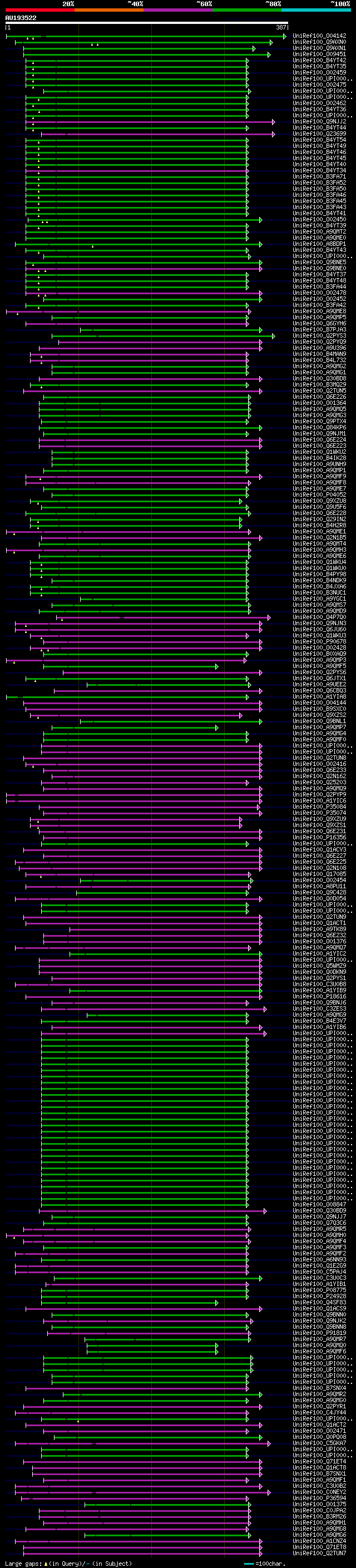Screen dimensions: 356x1568
Task: Select hit label UniRef100_A9QME8
Action: click(319, 311)
